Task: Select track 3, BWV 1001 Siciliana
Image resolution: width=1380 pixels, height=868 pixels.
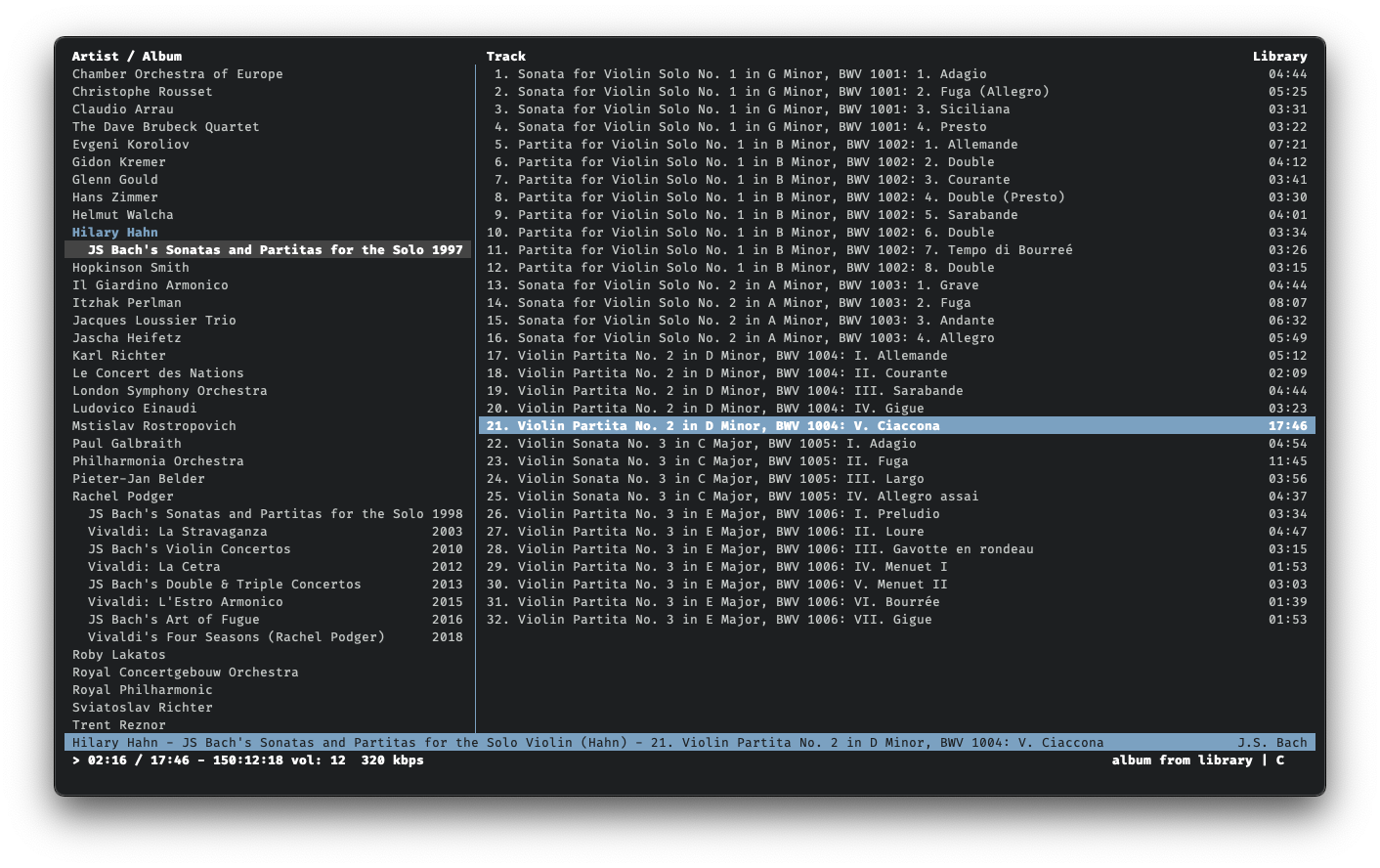Action: (896, 109)
